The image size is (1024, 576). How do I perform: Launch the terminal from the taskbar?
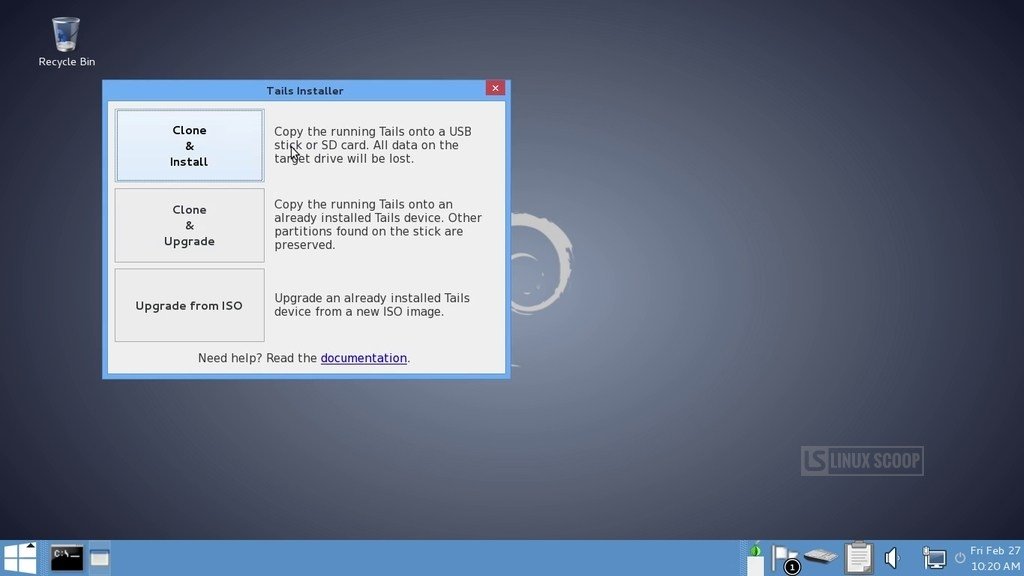(x=67, y=558)
